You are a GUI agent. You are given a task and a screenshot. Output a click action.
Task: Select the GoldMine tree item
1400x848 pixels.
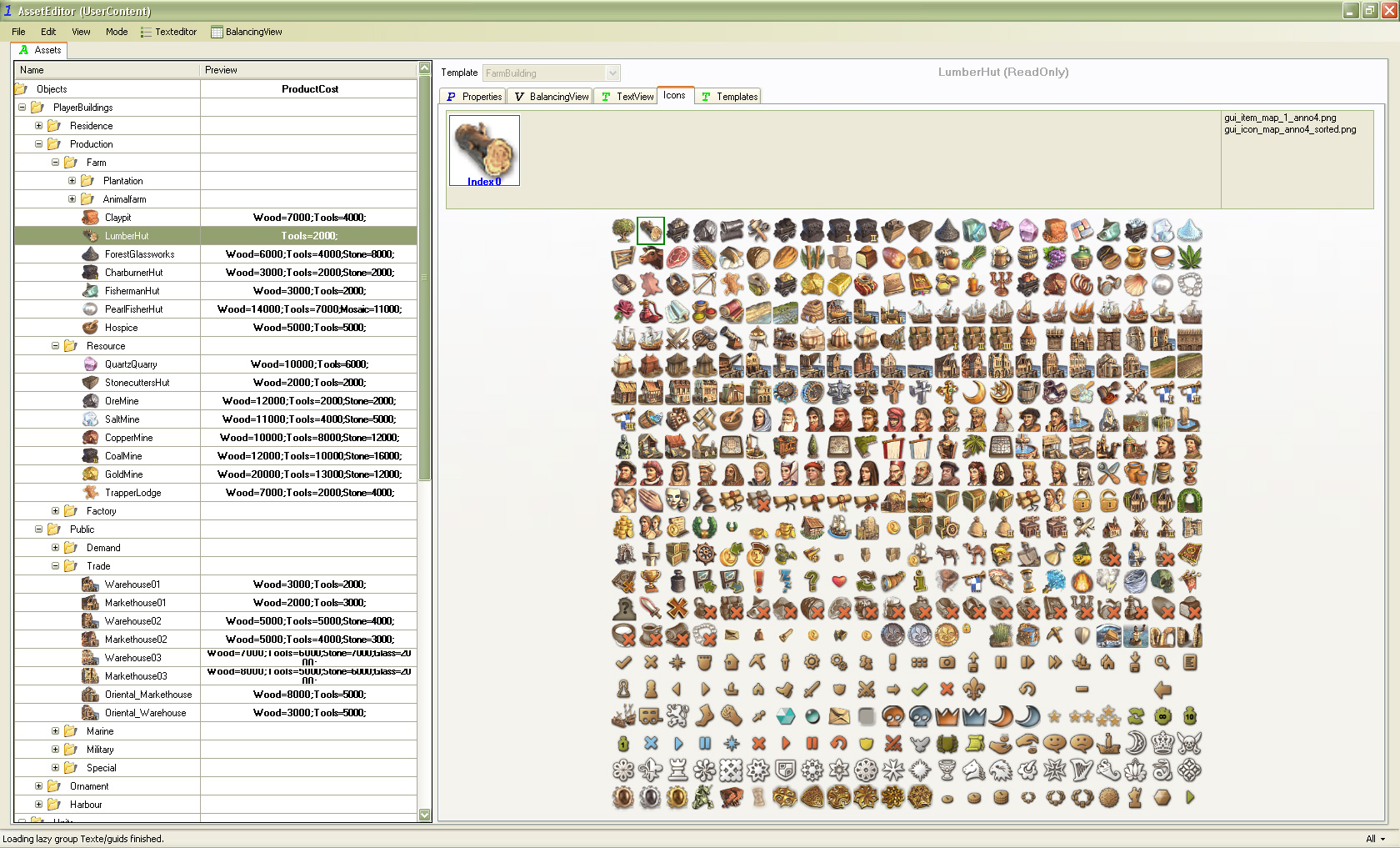click(x=123, y=474)
